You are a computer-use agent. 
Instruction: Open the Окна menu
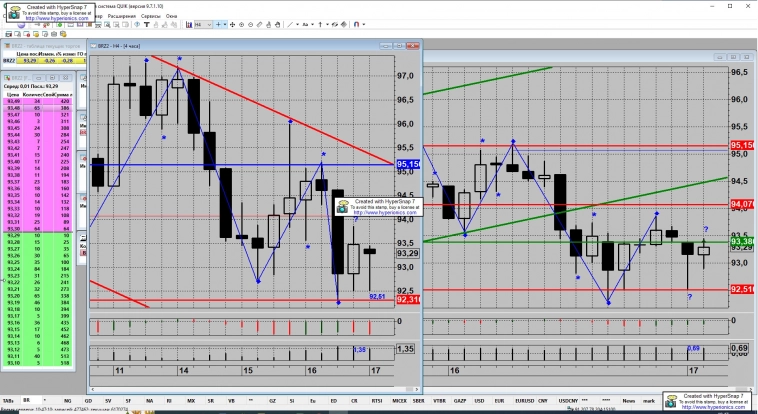coord(171,16)
